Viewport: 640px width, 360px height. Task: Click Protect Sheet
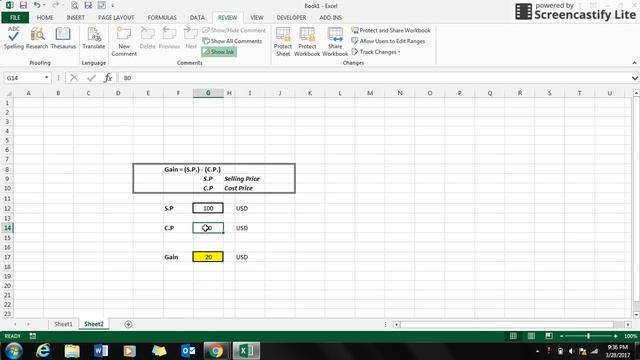tap(282, 41)
